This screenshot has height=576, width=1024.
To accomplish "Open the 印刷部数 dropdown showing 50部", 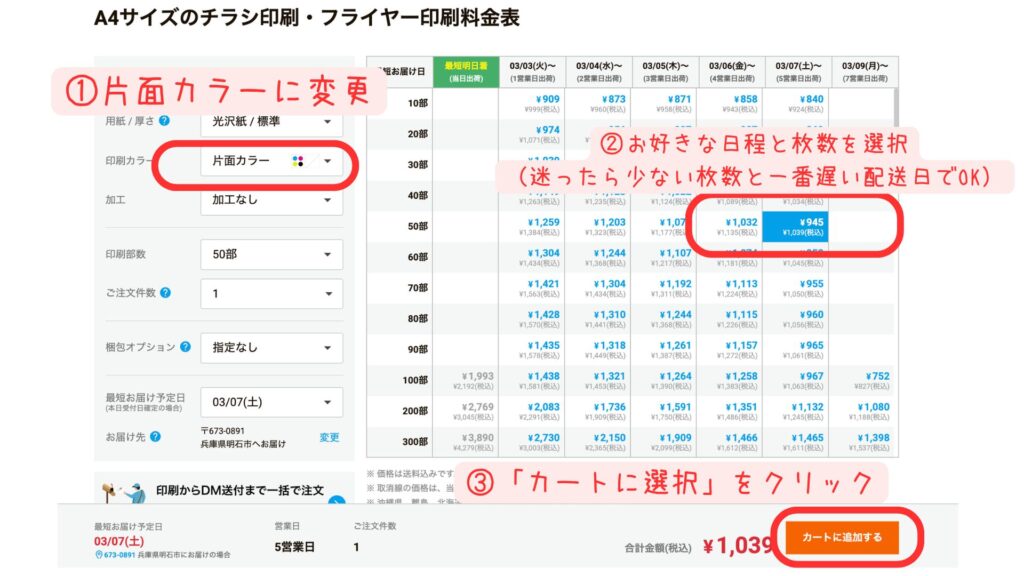I will click(272, 253).
